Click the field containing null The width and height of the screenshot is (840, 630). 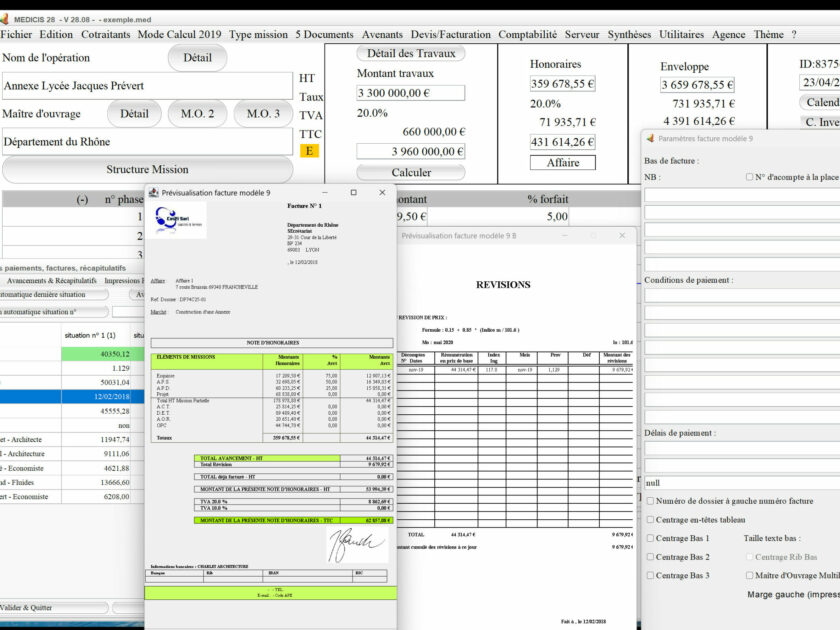(741, 483)
